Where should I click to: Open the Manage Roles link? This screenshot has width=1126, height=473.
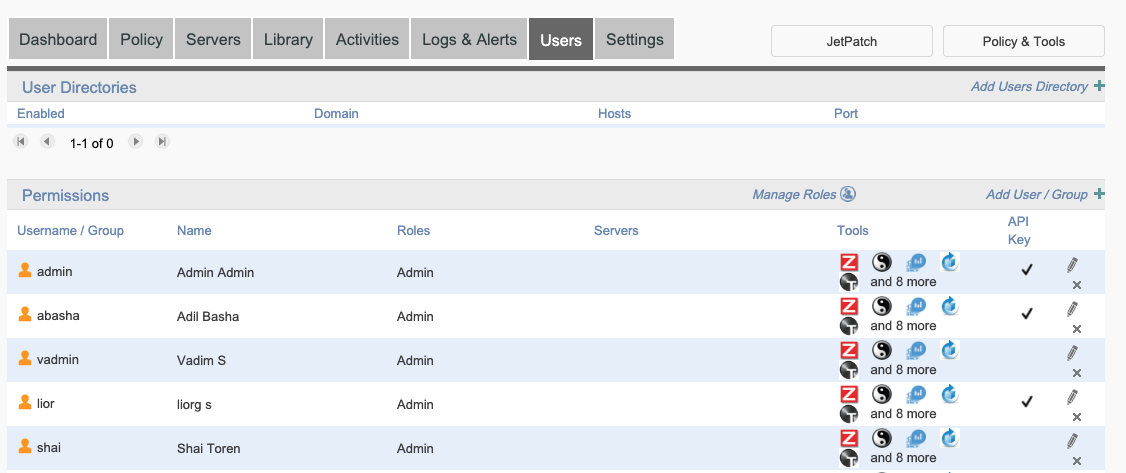795,195
